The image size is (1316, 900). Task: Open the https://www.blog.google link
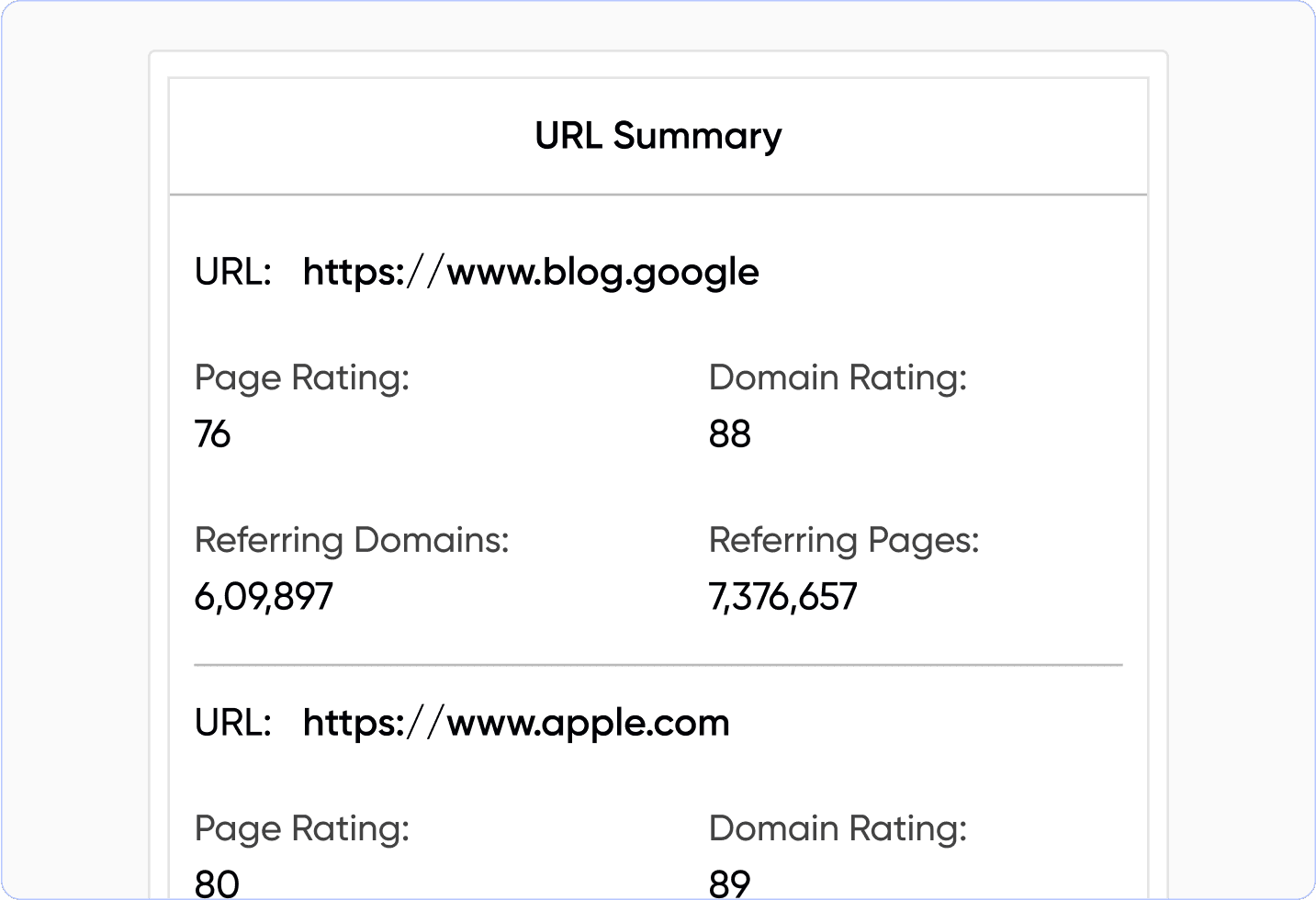coord(531,272)
